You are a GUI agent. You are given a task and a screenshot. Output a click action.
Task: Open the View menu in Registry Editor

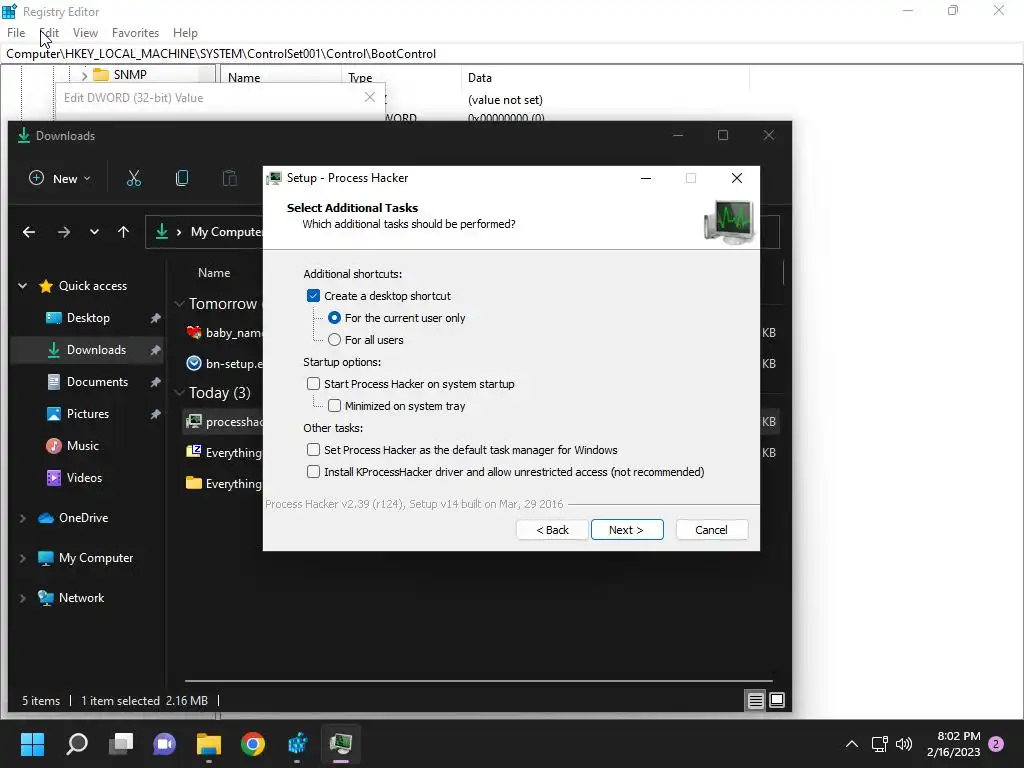tap(85, 33)
